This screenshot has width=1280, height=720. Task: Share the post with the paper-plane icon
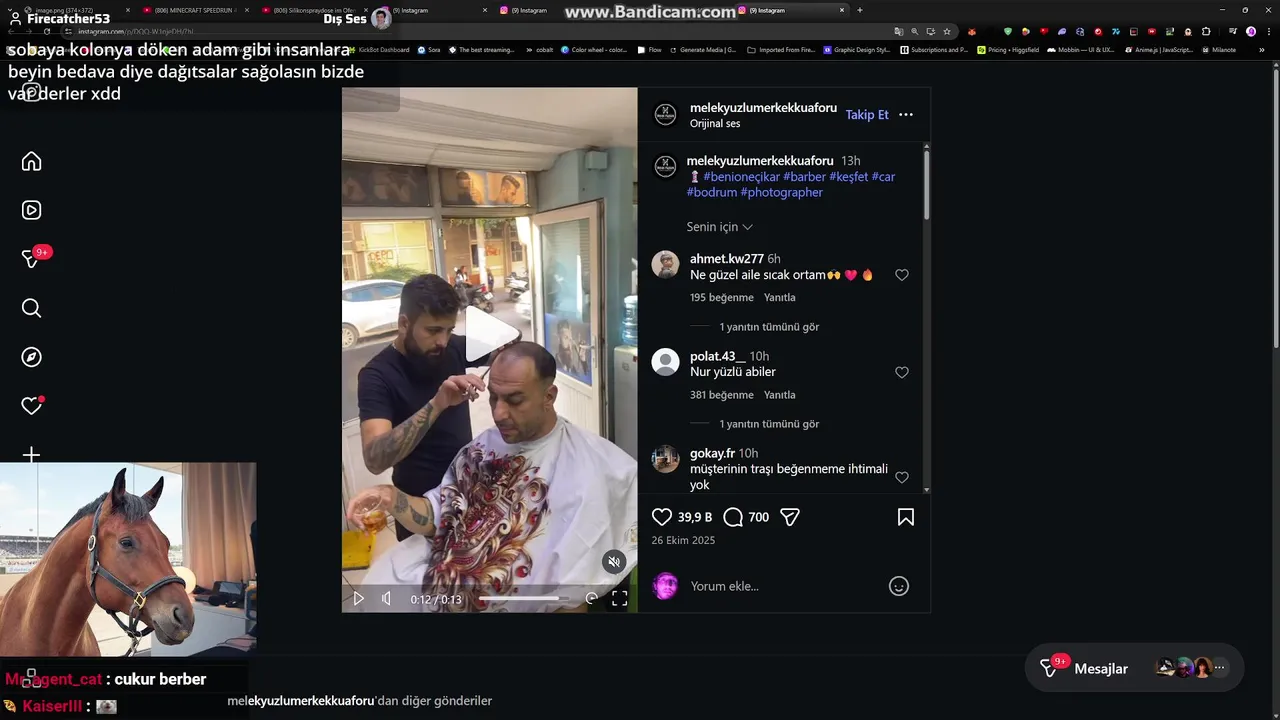790,517
